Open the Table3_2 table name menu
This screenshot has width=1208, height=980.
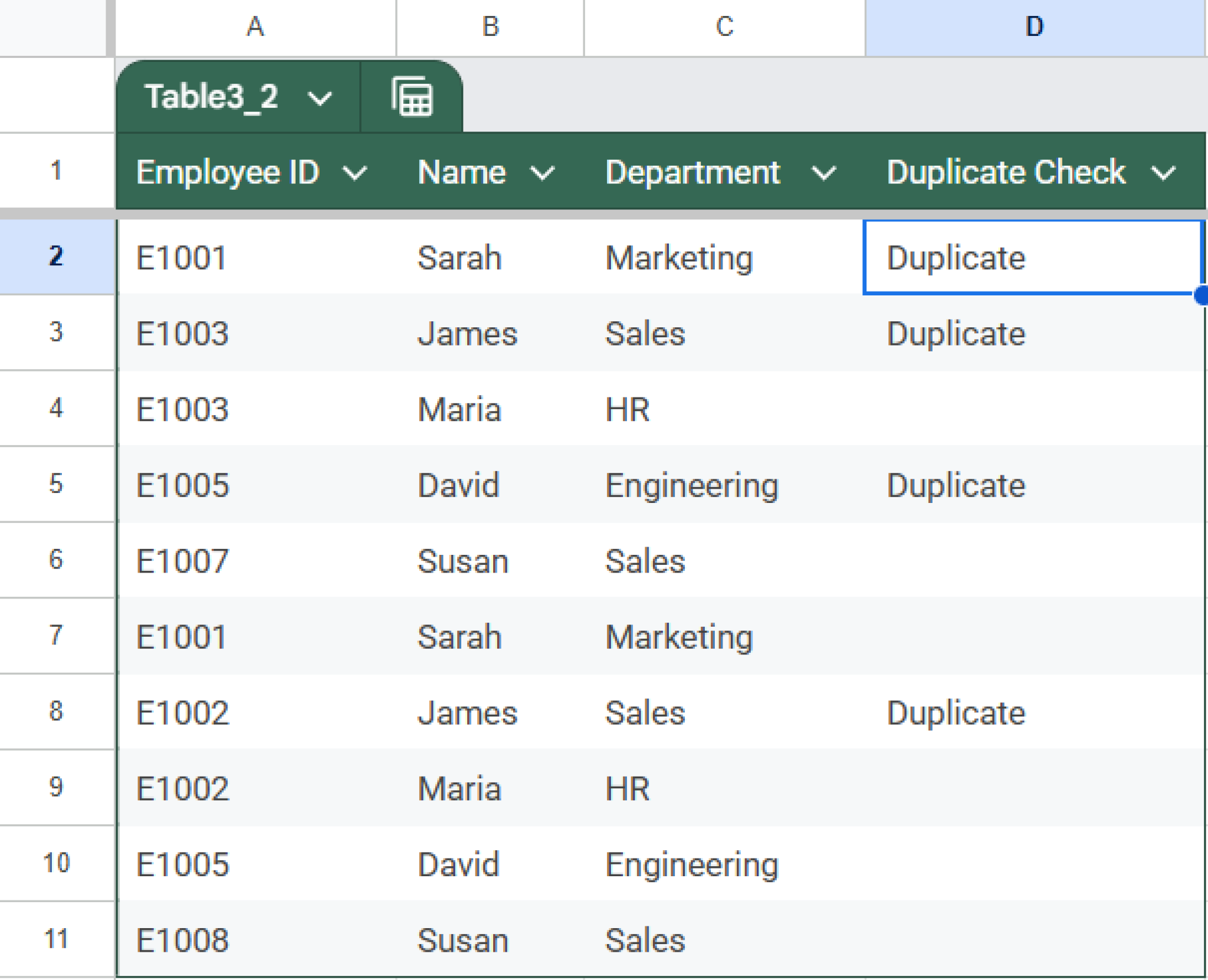coord(320,98)
